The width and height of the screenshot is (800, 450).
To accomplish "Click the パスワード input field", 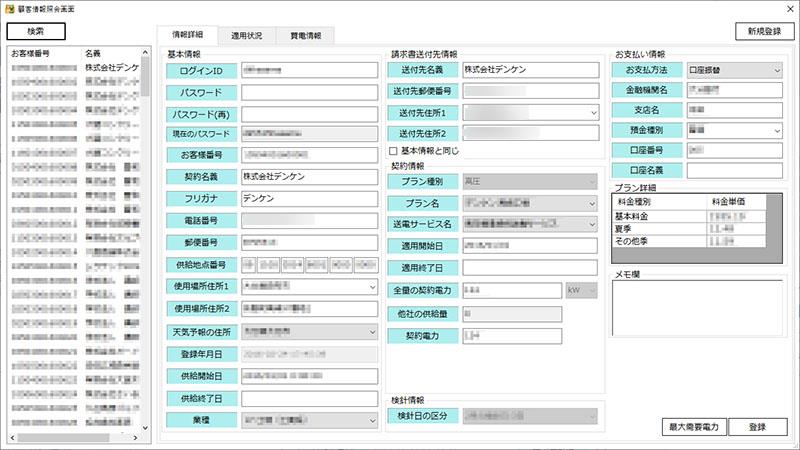I will [x=310, y=92].
